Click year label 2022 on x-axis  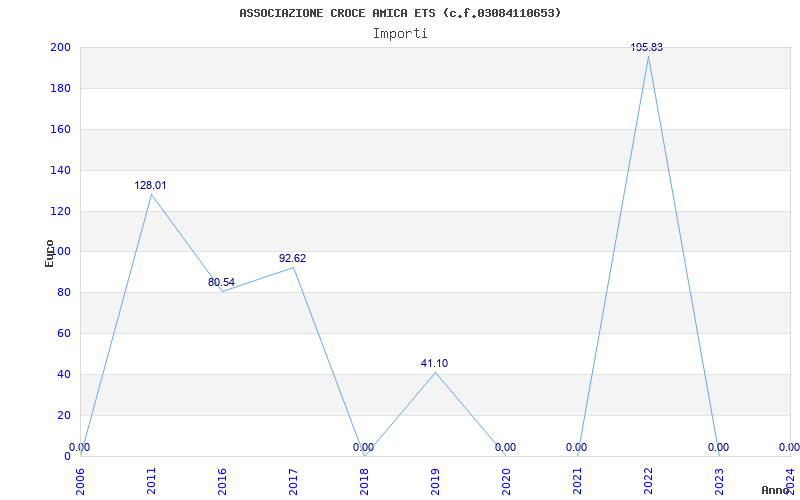click(x=648, y=482)
